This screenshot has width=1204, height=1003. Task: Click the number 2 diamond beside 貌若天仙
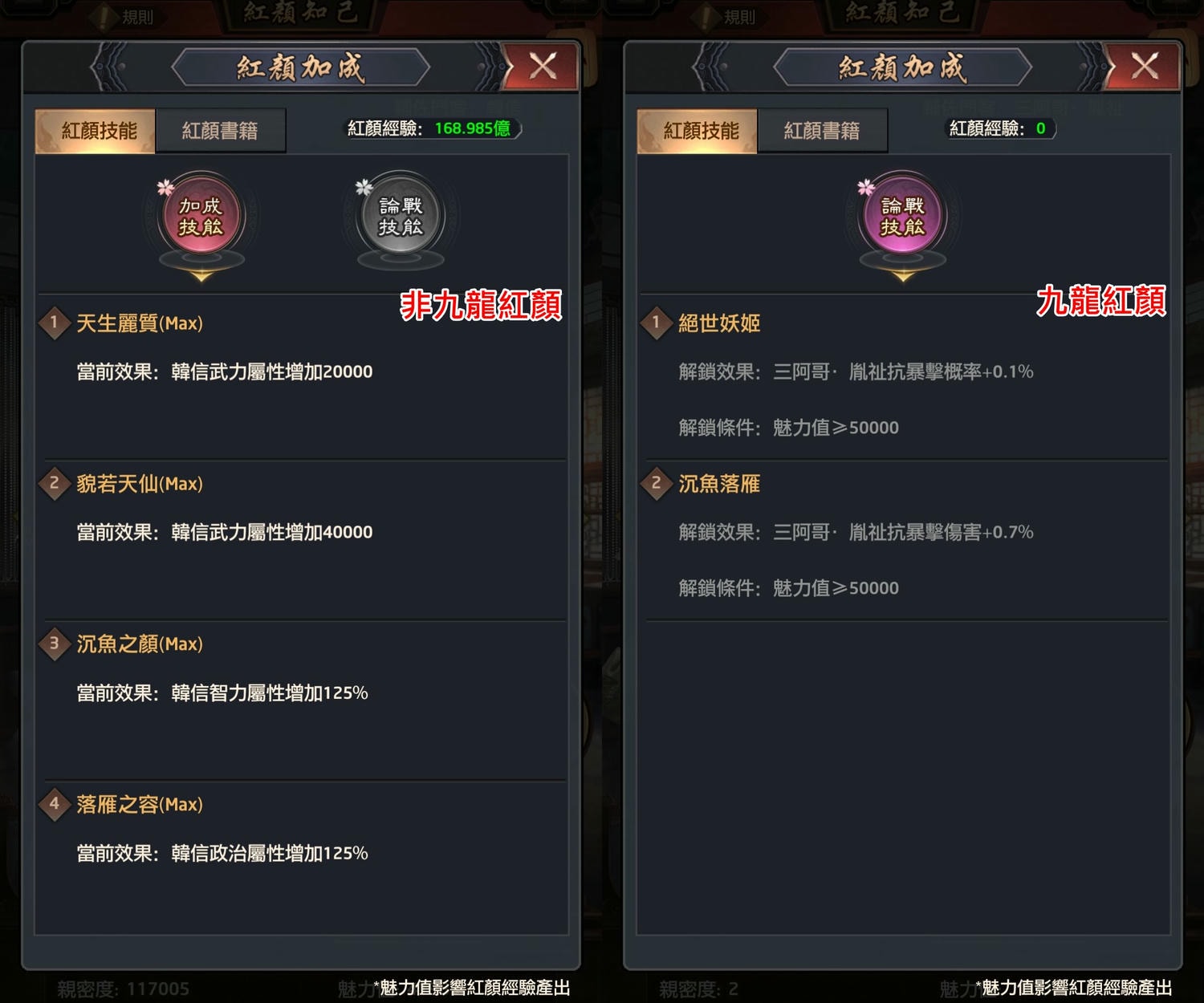click(x=55, y=484)
